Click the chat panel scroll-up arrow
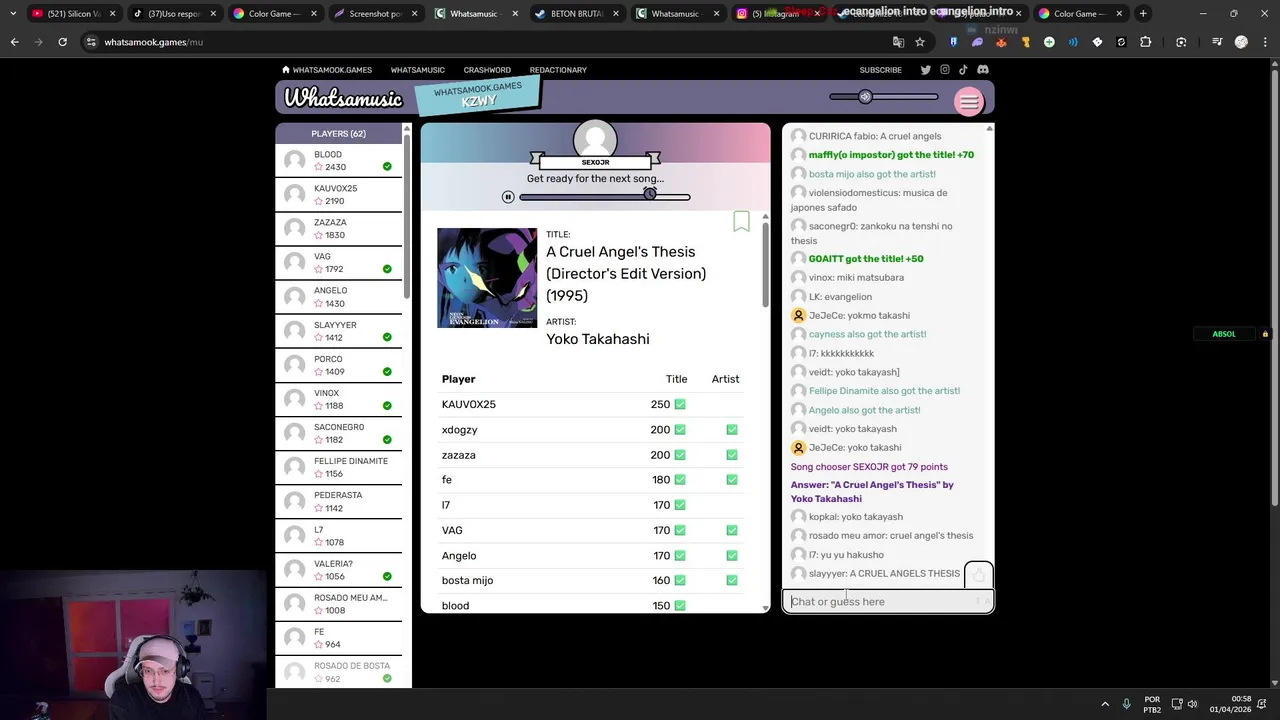Viewport: 1280px width, 720px height. click(x=989, y=128)
